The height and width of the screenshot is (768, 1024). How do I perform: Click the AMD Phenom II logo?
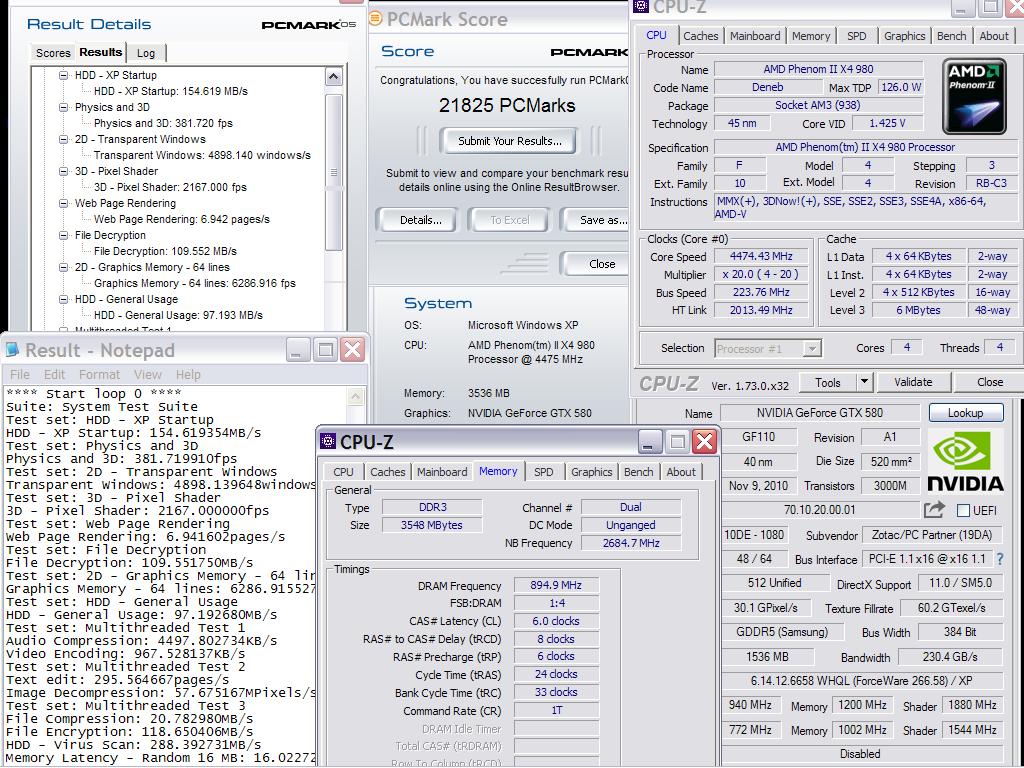pyautogui.click(x=974, y=96)
